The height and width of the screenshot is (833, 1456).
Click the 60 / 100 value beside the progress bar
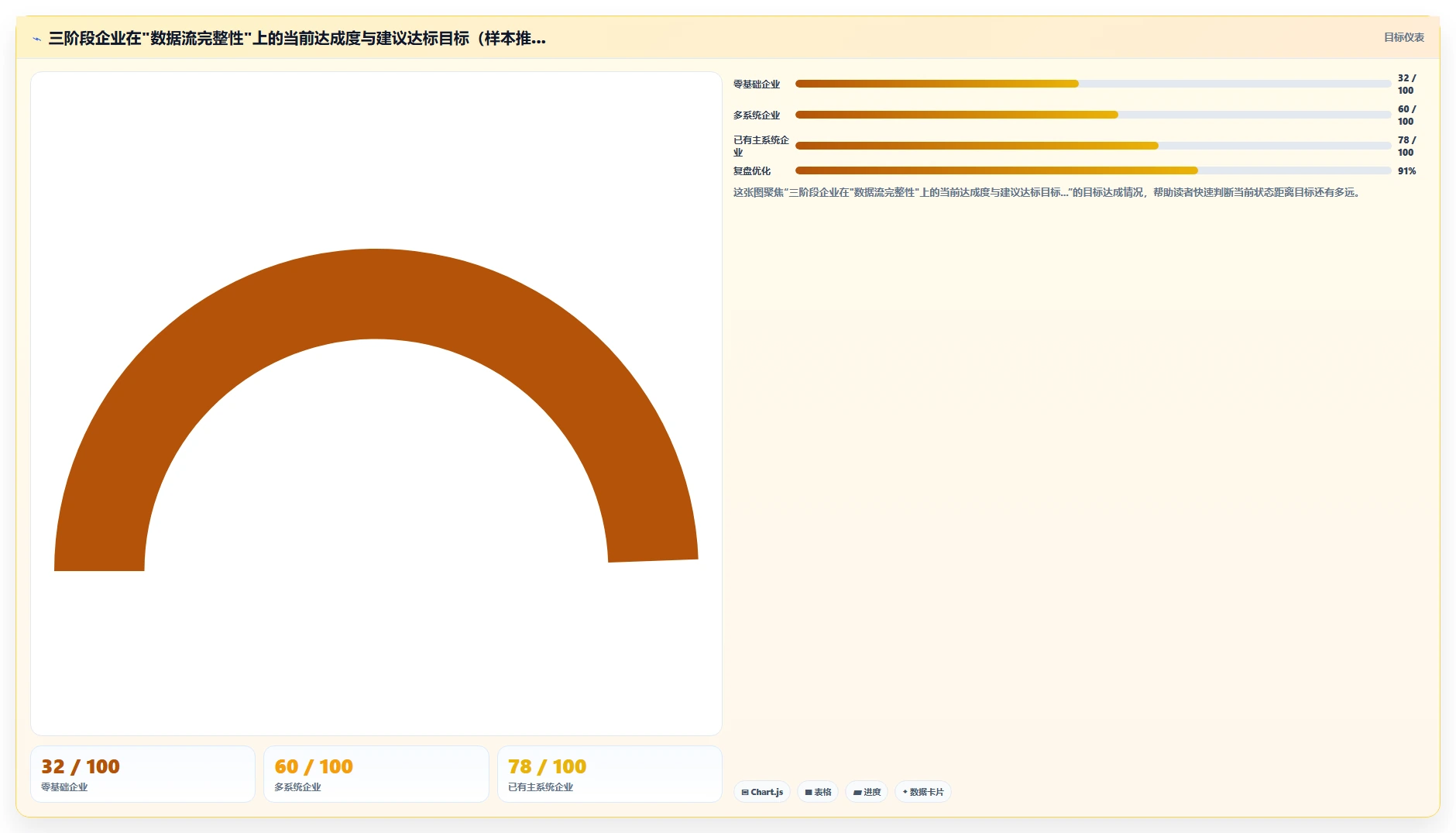tap(1406, 115)
